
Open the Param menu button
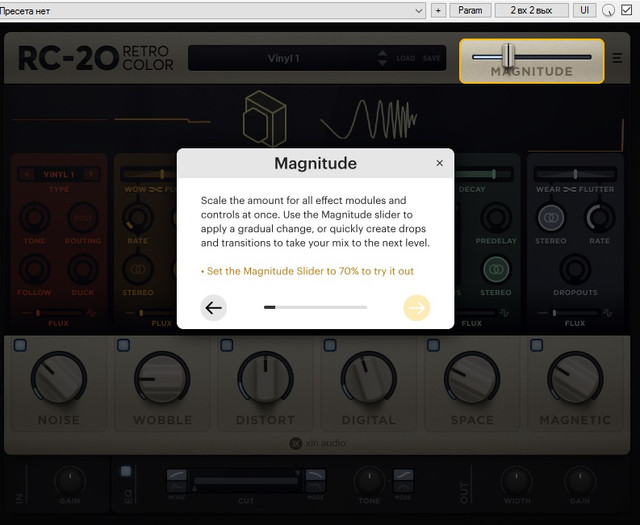coord(470,11)
